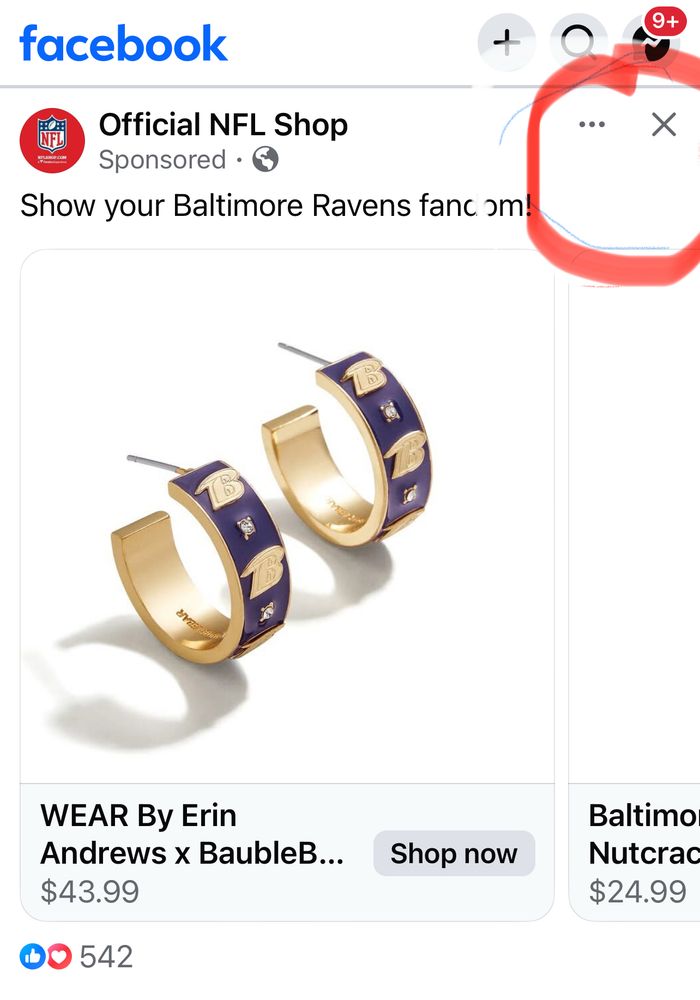This screenshot has width=700, height=1000.
Task: Tap the $43.99 price
Action: click(90, 891)
